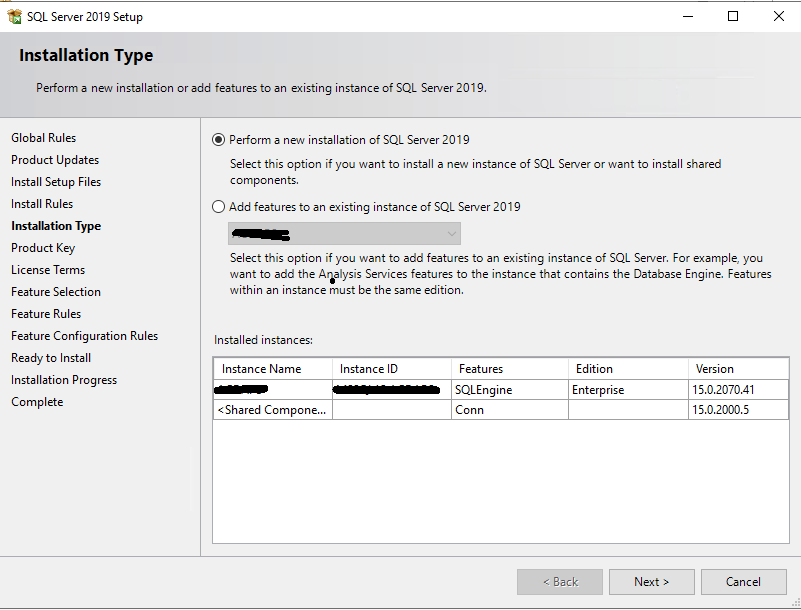The image size is (801, 610).
Task: Select Add features to existing instance option
Action: pyautogui.click(x=219, y=207)
